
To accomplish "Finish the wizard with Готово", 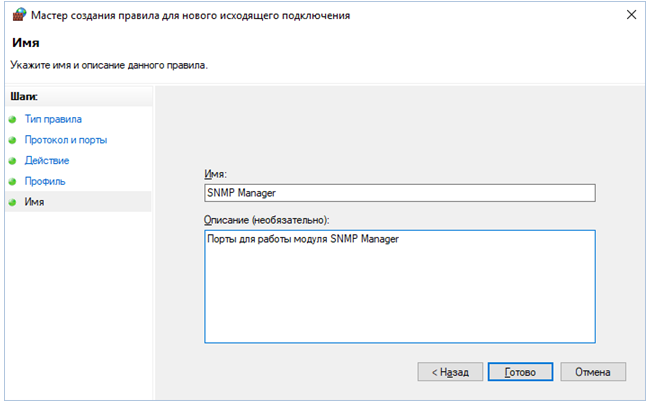I will click(519, 371).
